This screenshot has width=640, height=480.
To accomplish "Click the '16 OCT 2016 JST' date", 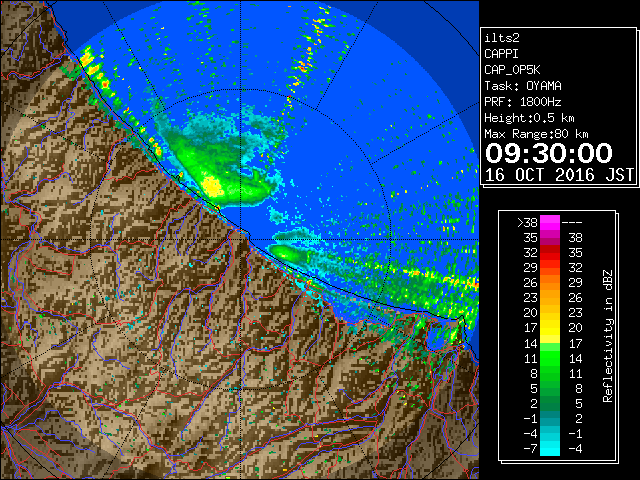I will coord(559,175).
